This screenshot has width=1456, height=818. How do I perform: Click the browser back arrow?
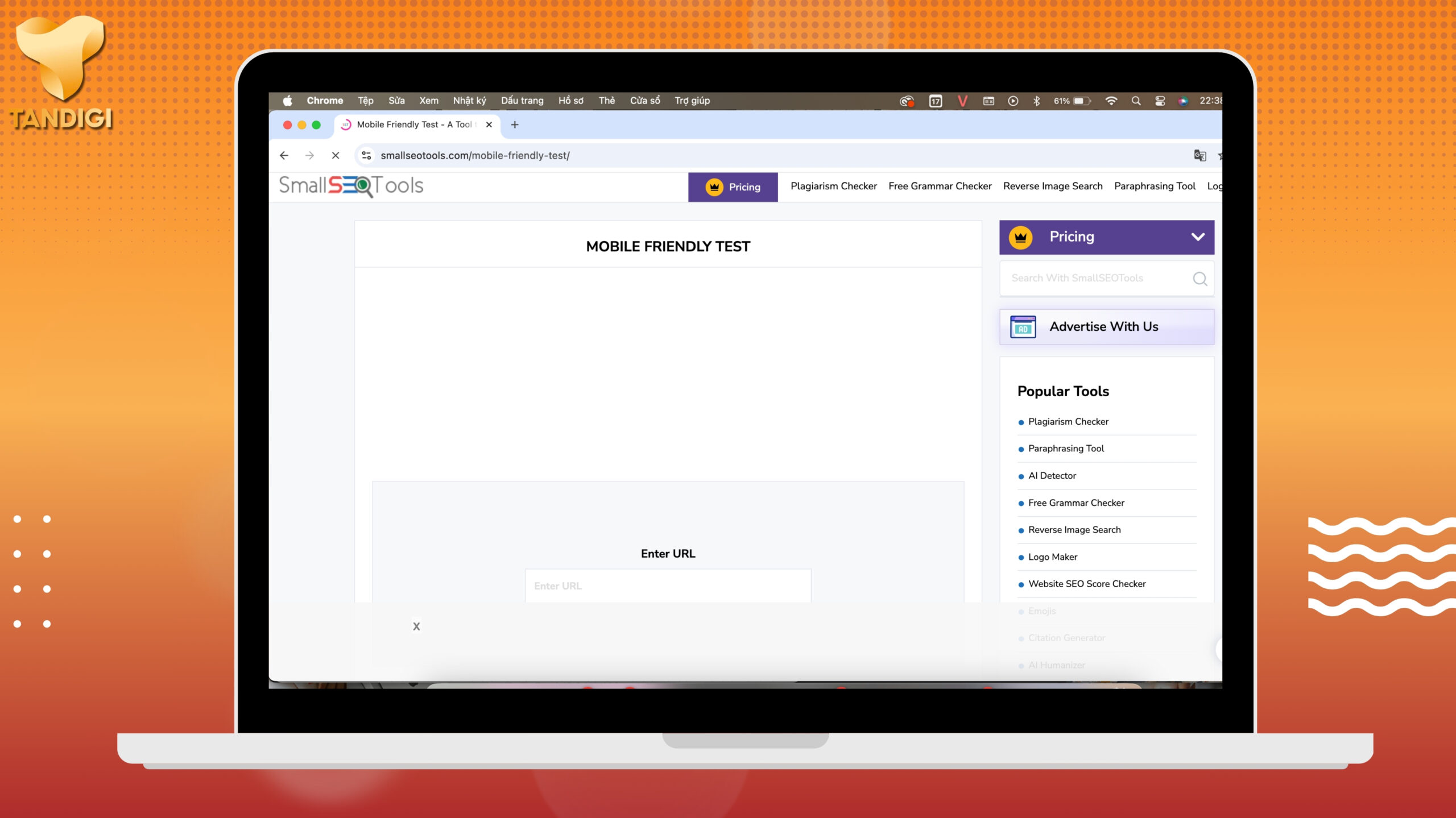point(284,155)
